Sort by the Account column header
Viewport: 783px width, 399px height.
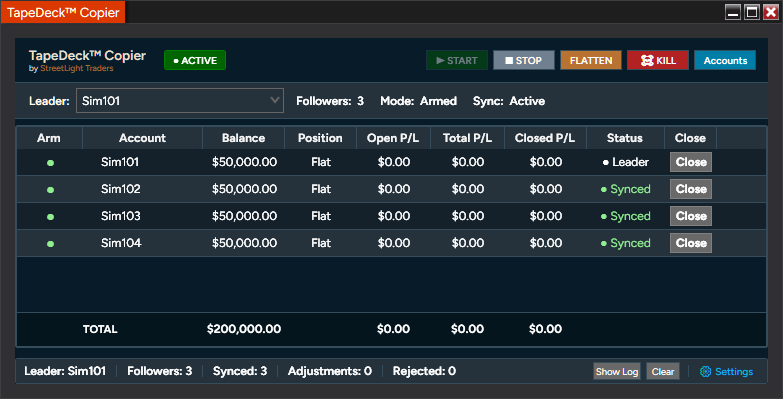tap(142, 138)
